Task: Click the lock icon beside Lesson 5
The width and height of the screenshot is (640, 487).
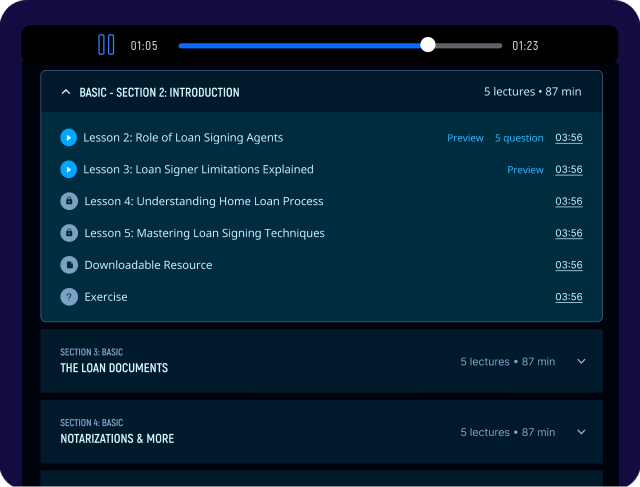Action: [x=69, y=234]
